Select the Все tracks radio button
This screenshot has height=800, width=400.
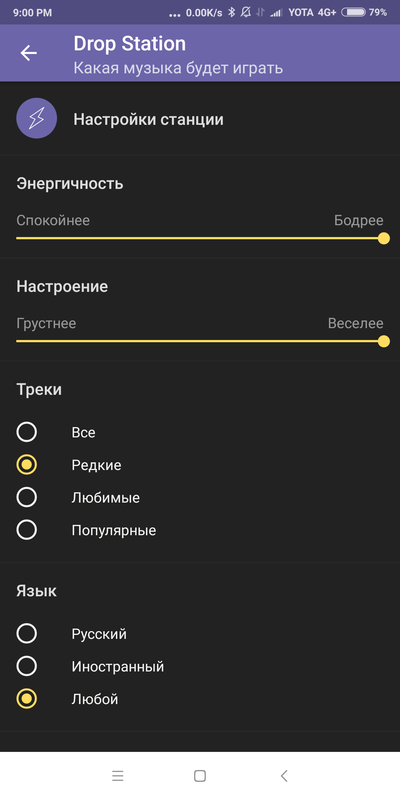27,432
